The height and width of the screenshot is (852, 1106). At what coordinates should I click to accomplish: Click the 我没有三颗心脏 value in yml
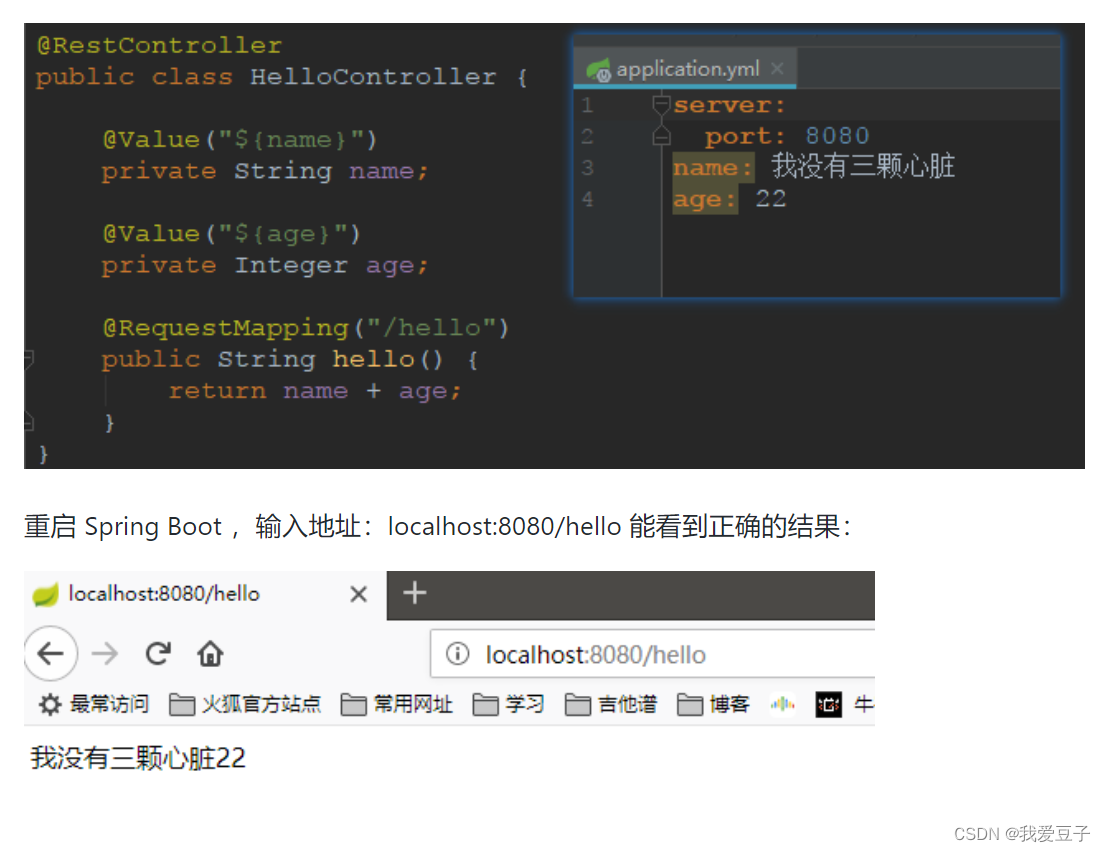click(x=863, y=166)
